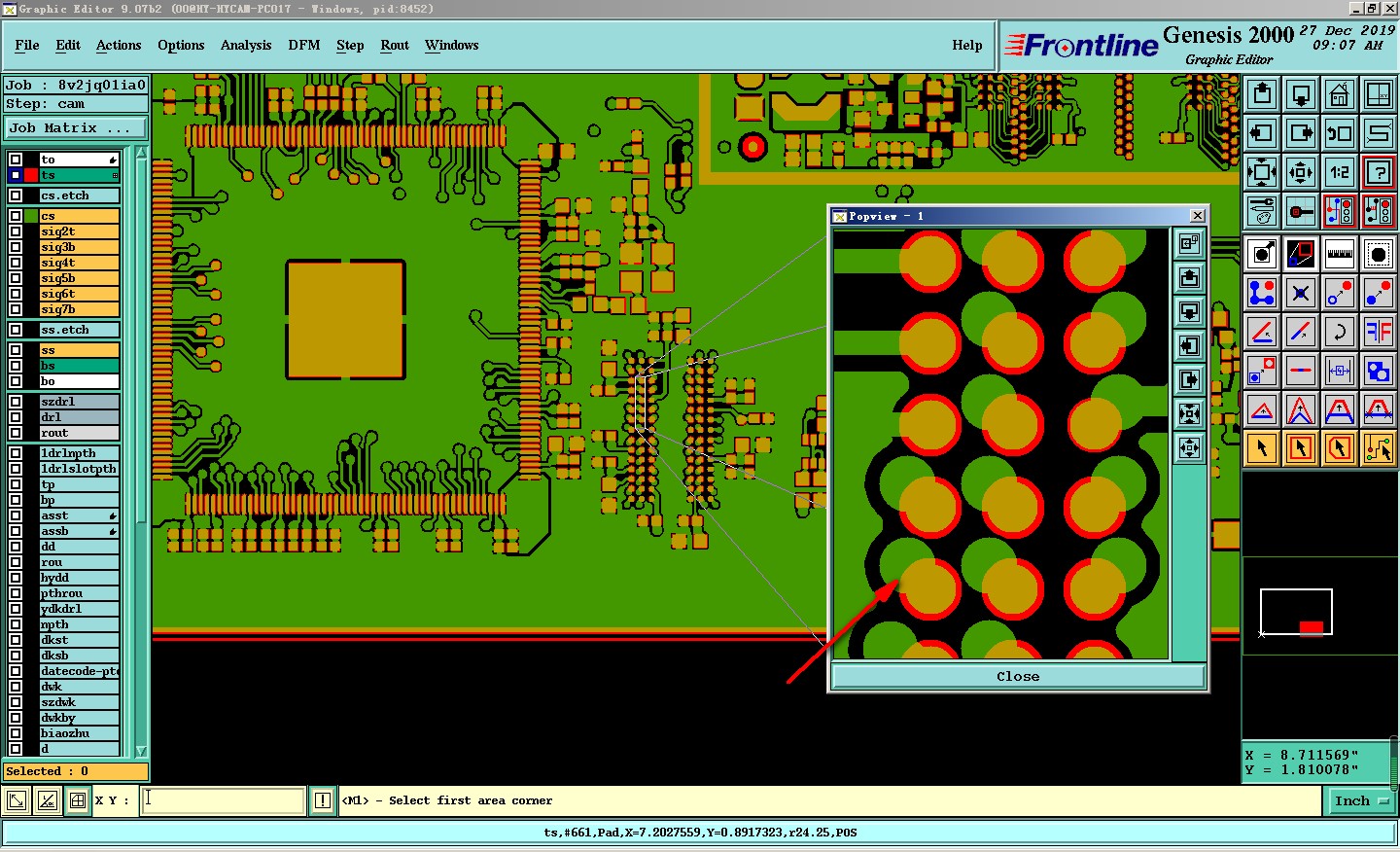Image resolution: width=1400 pixels, height=852 pixels.
Task: Select the connected blue nodes tool
Action: coord(1262,293)
